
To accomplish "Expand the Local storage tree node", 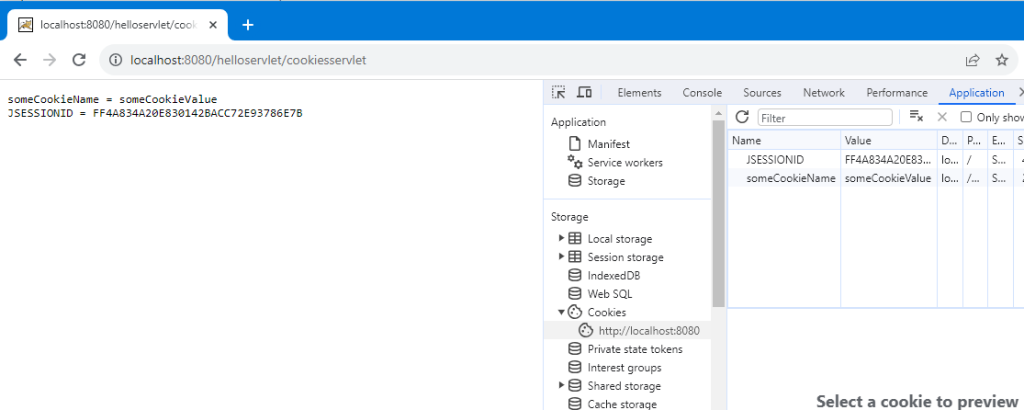I will tap(562, 238).
